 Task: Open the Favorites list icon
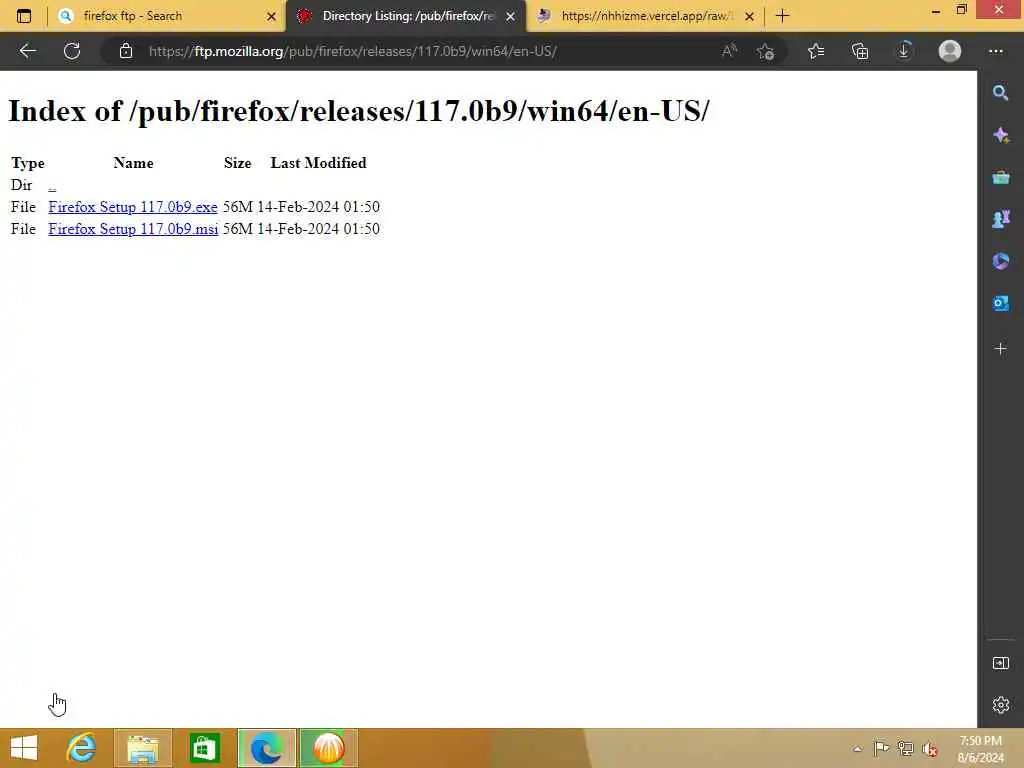[x=816, y=51]
